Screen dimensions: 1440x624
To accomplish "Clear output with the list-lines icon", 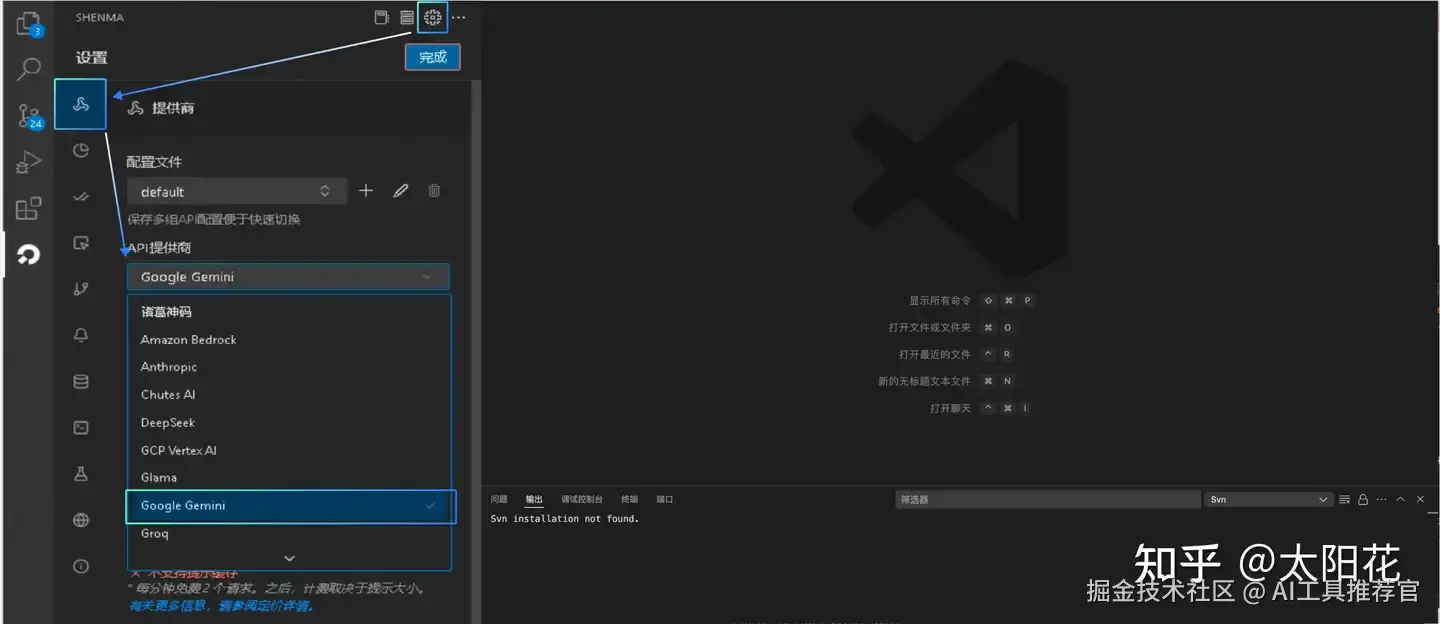I will tap(1345, 499).
